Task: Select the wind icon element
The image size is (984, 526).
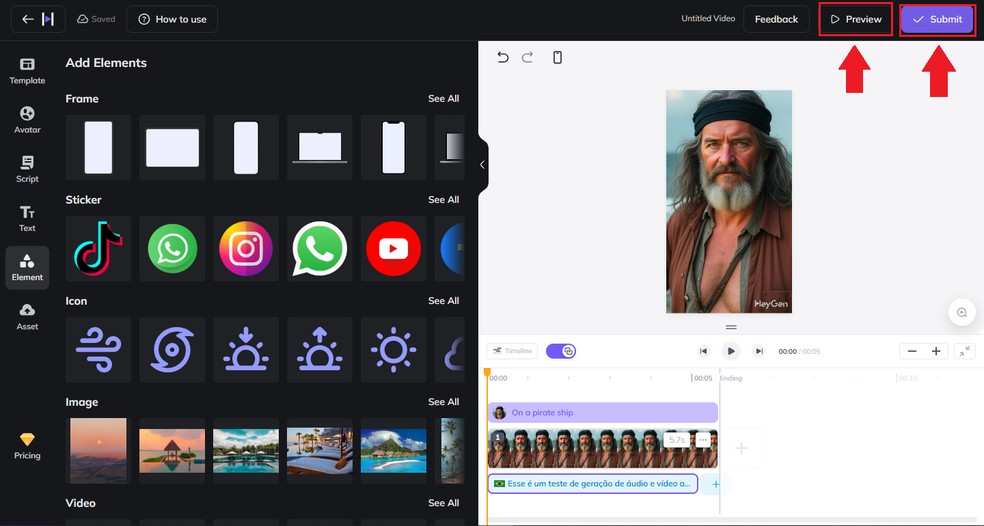Action: coord(98,350)
